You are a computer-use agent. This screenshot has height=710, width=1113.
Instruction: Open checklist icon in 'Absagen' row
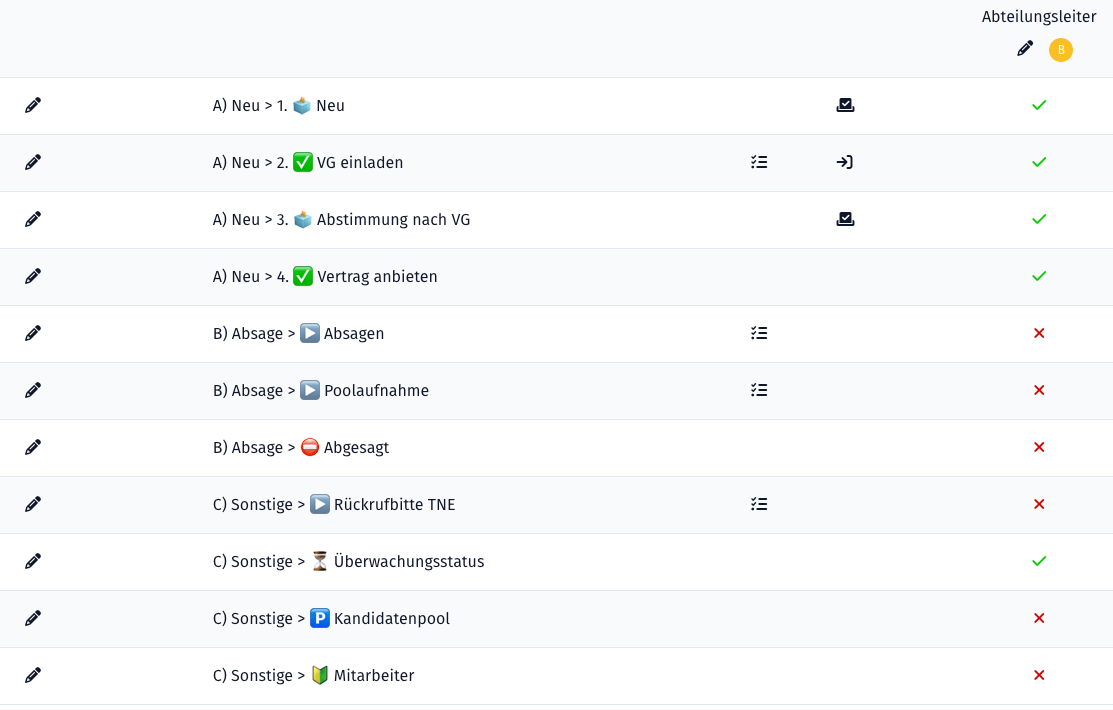[x=759, y=333]
